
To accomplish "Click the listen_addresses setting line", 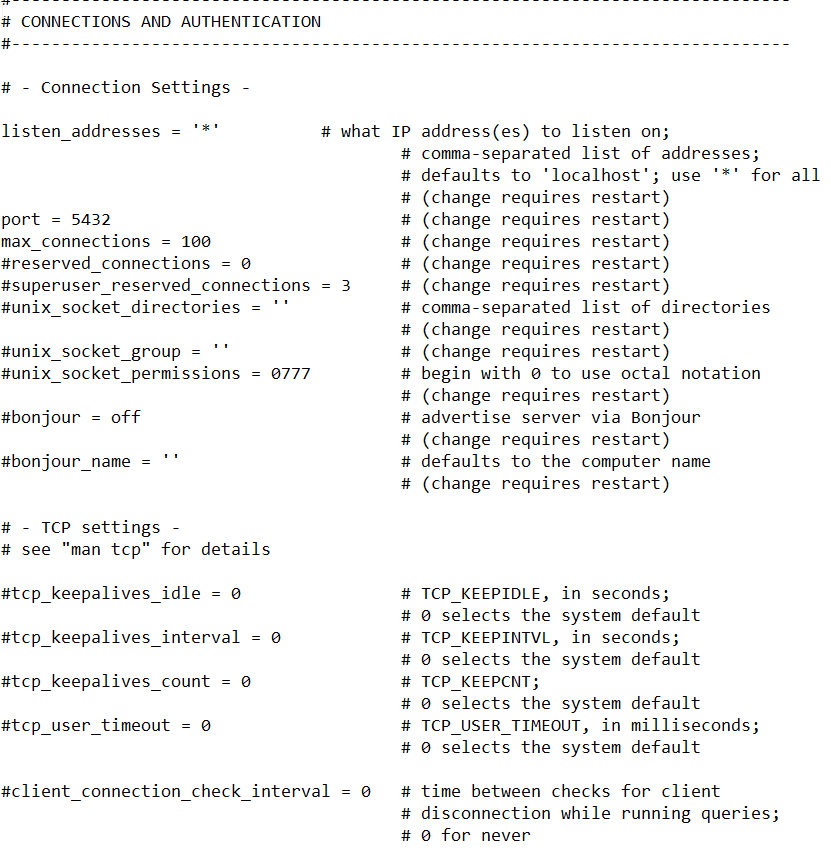I will [x=110, y=131].
